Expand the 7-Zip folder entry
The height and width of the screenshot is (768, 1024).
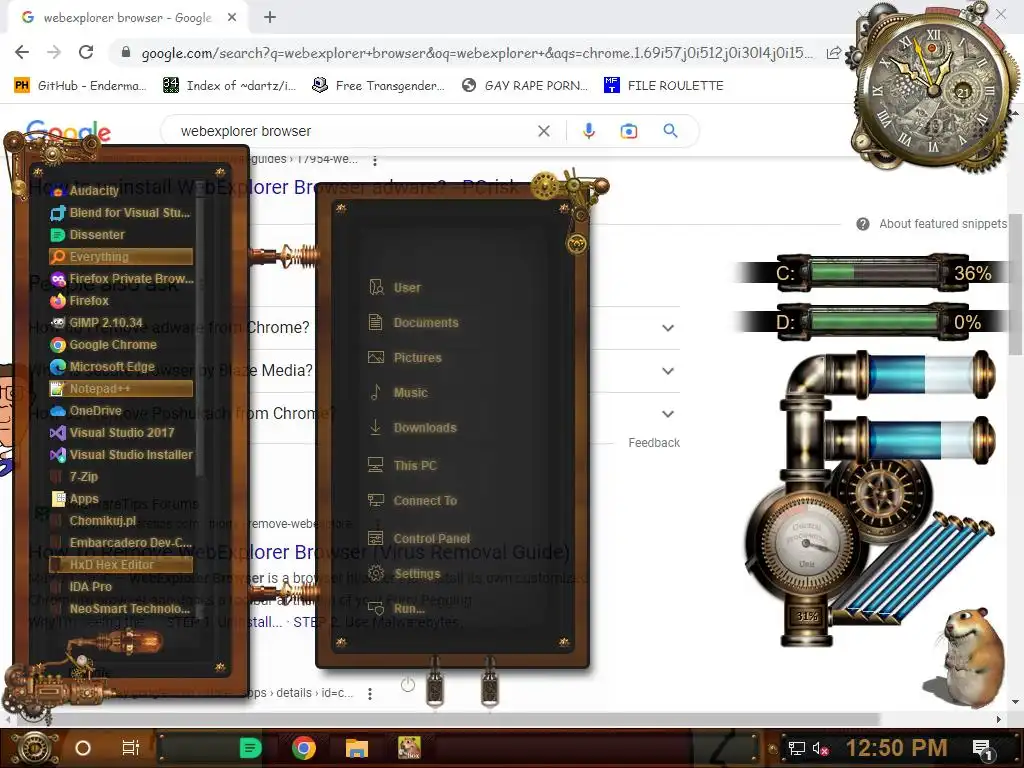(121, 477)
